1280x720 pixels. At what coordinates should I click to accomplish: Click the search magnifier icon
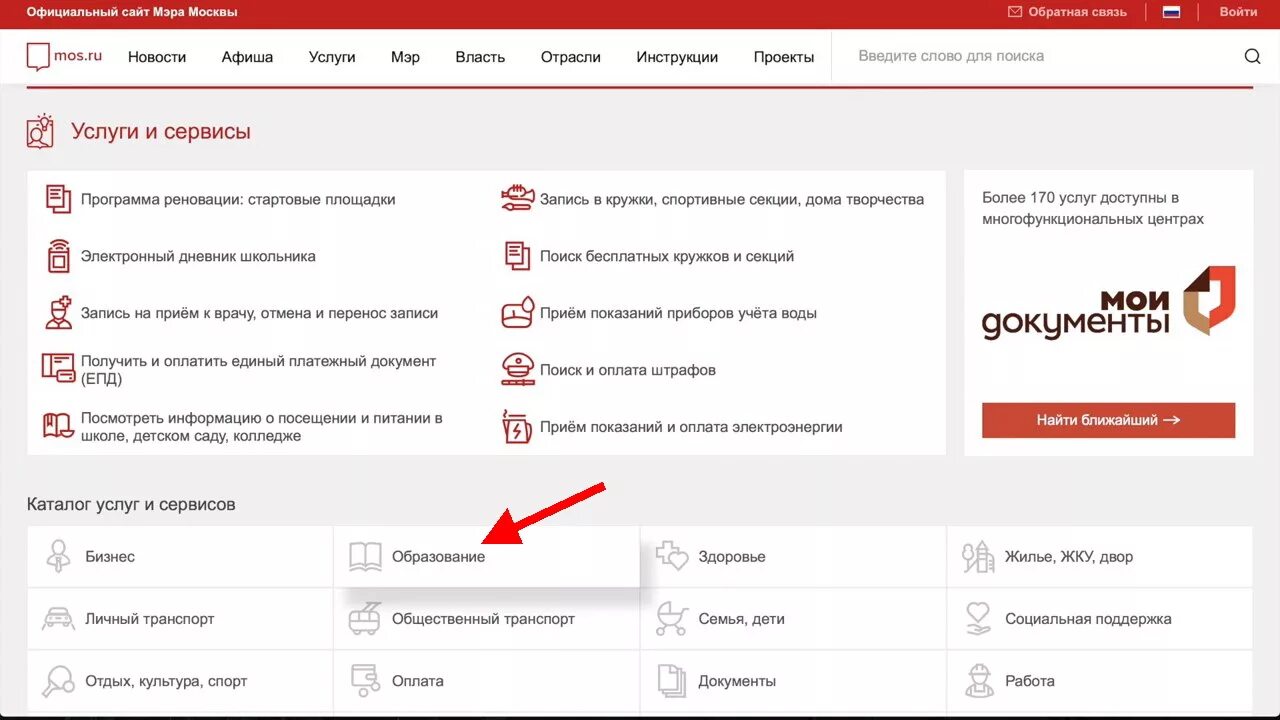tap(1252, 56)
